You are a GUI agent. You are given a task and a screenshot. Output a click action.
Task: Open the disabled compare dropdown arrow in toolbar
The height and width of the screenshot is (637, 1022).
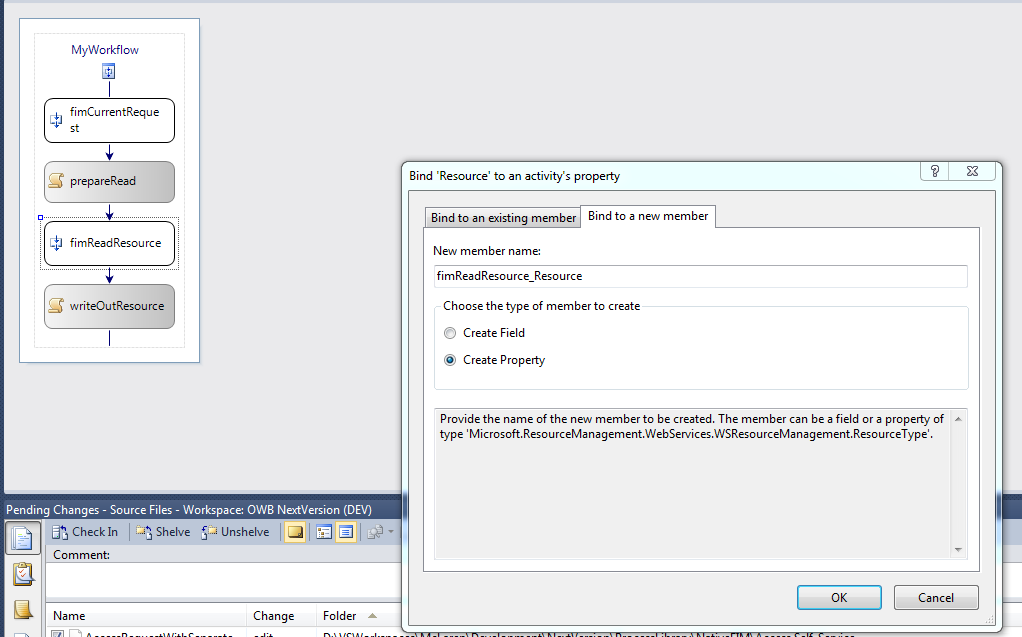391,532
